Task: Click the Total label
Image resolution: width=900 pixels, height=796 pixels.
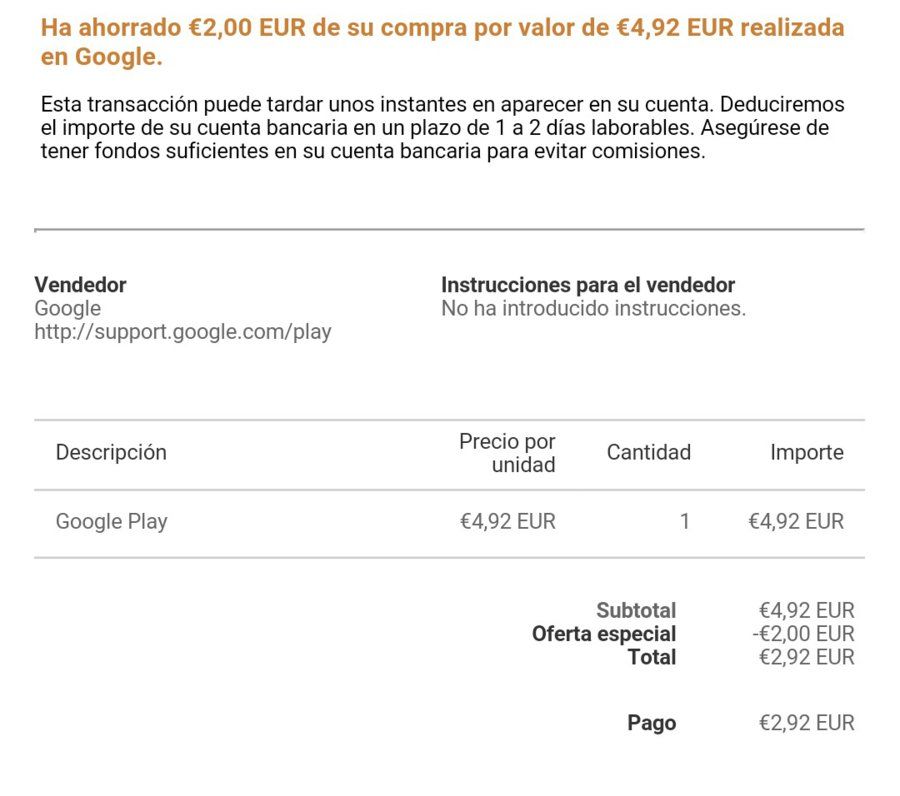Action: pyautogui.click(x=651, y=657)
